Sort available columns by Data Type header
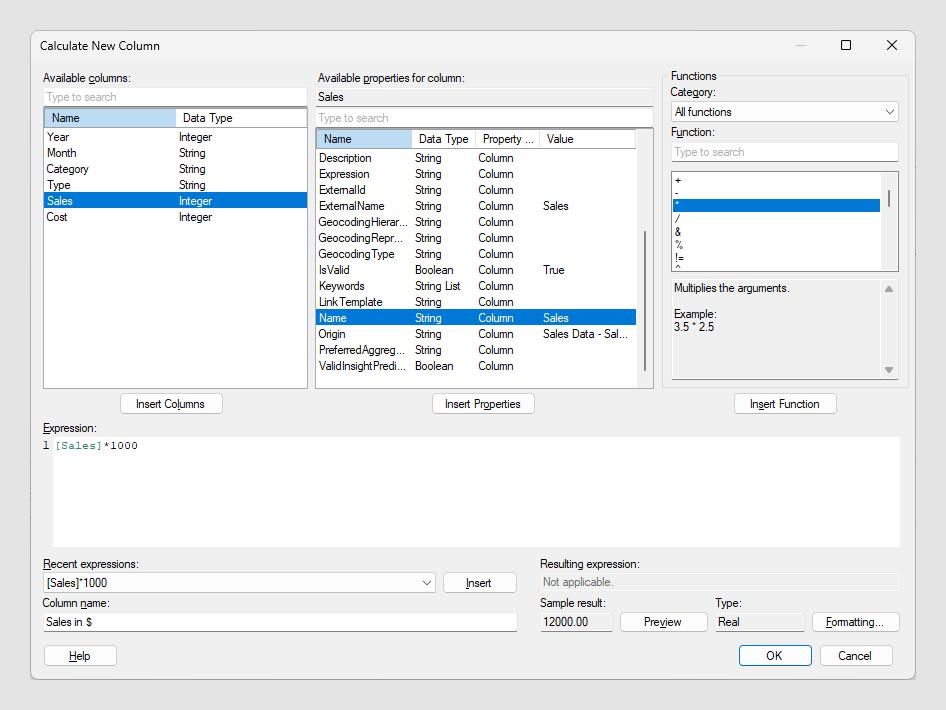Viewport: 946px width, 710px height. 241,118
